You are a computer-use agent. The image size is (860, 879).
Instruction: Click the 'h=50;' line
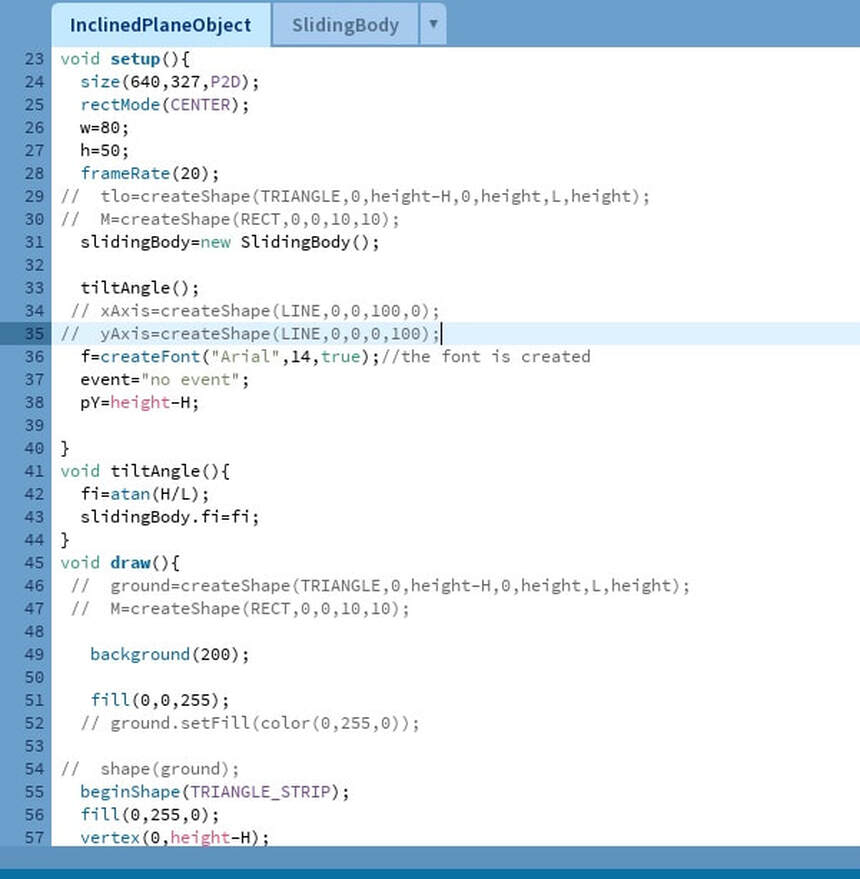tap(104, 151)
